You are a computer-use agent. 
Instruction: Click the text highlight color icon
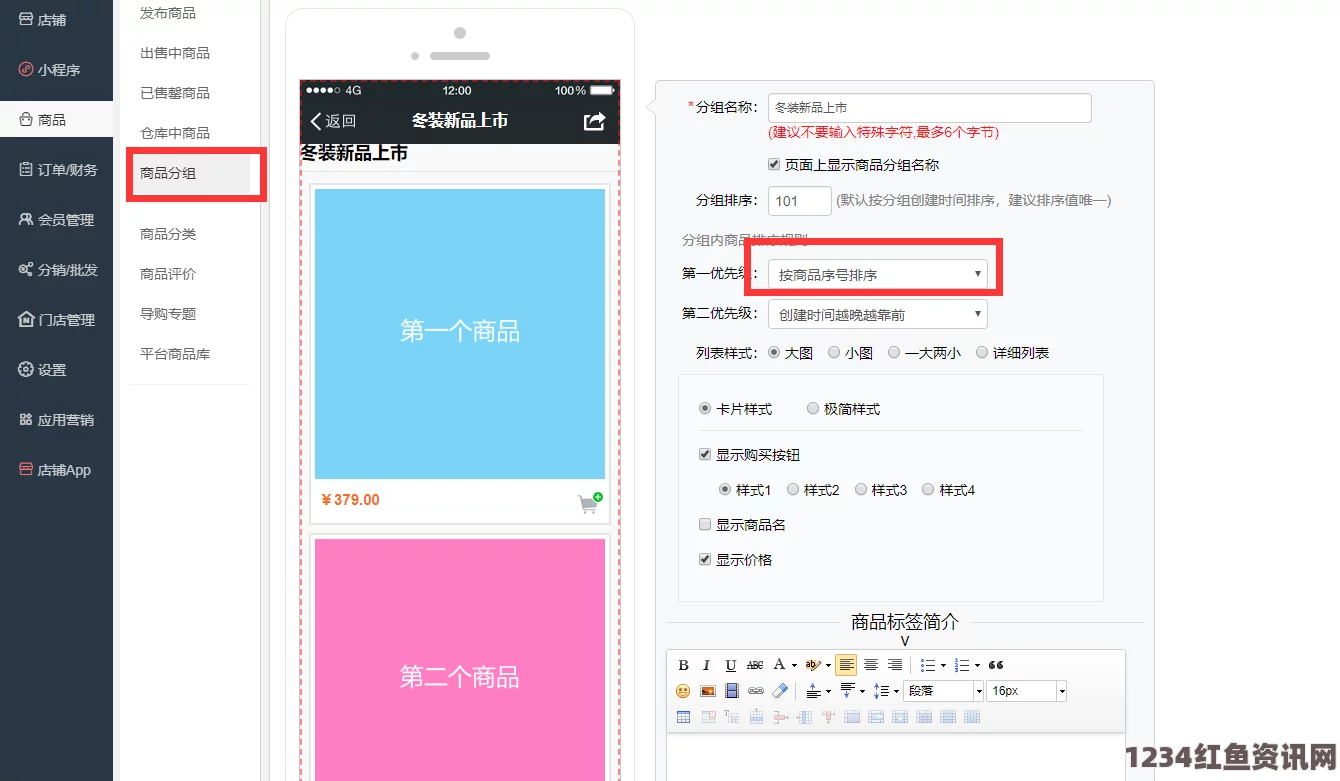point(813,665)
